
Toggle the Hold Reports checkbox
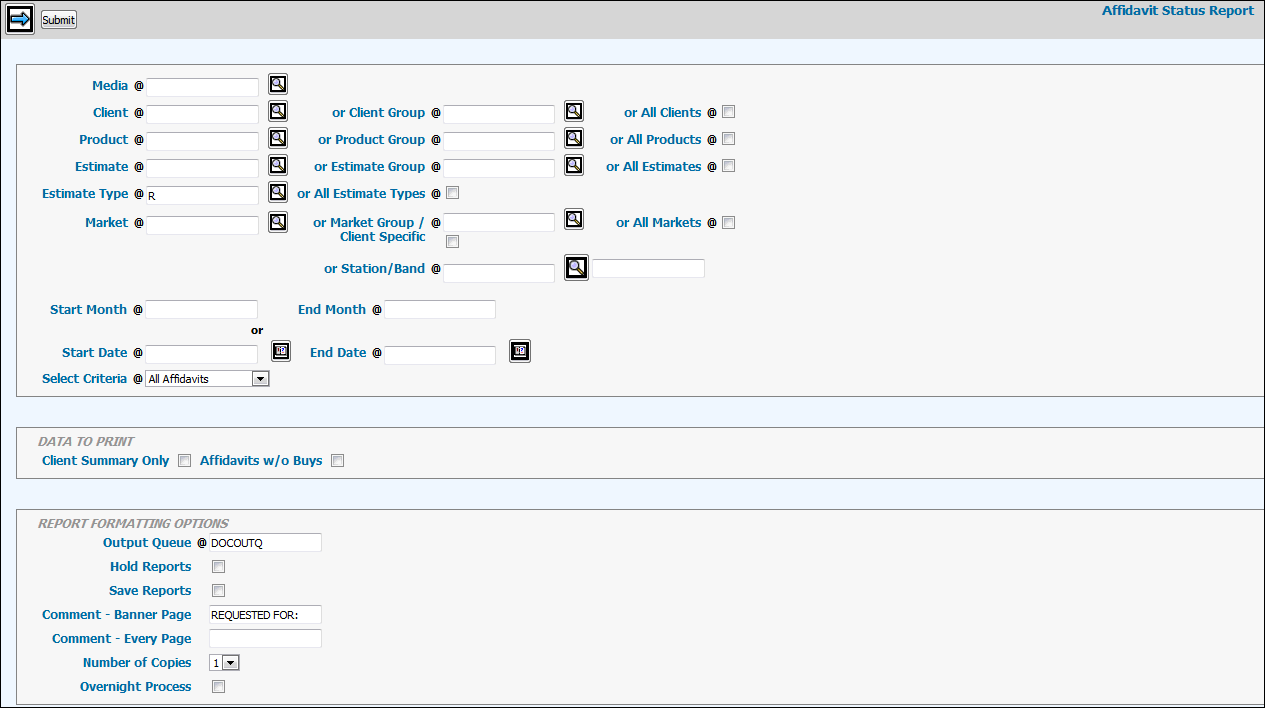tap(218, 567)
